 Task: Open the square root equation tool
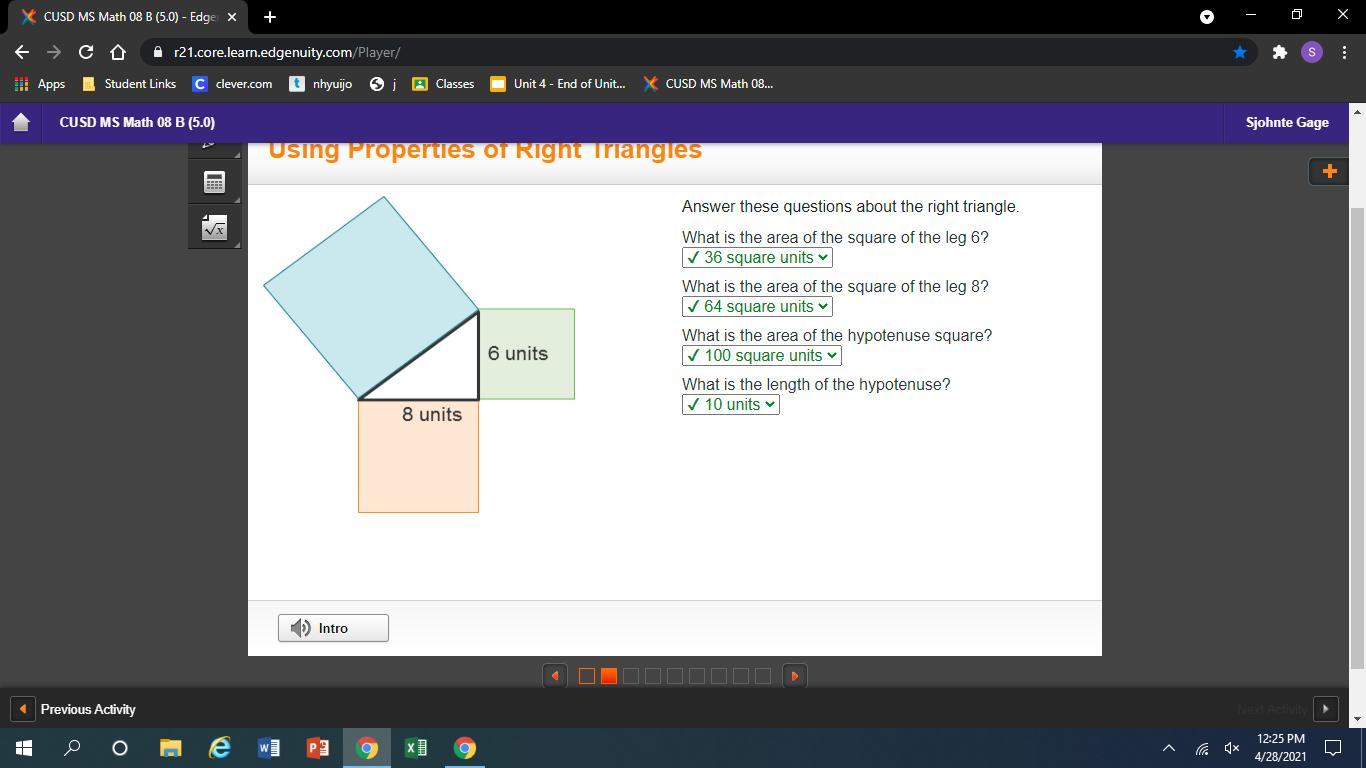click(x=214, y=228)
